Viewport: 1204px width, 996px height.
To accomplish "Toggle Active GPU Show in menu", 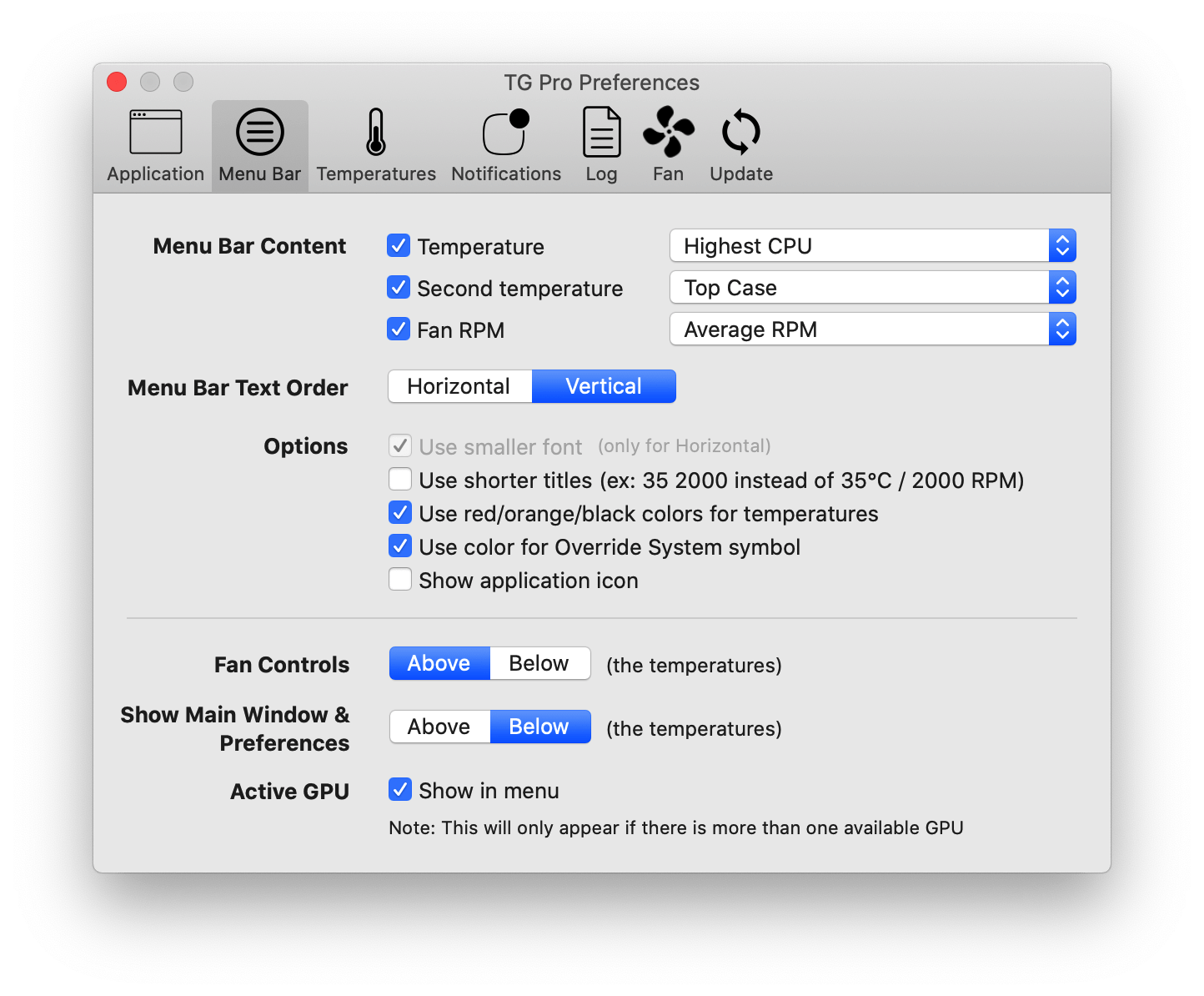I will point(400,790).
